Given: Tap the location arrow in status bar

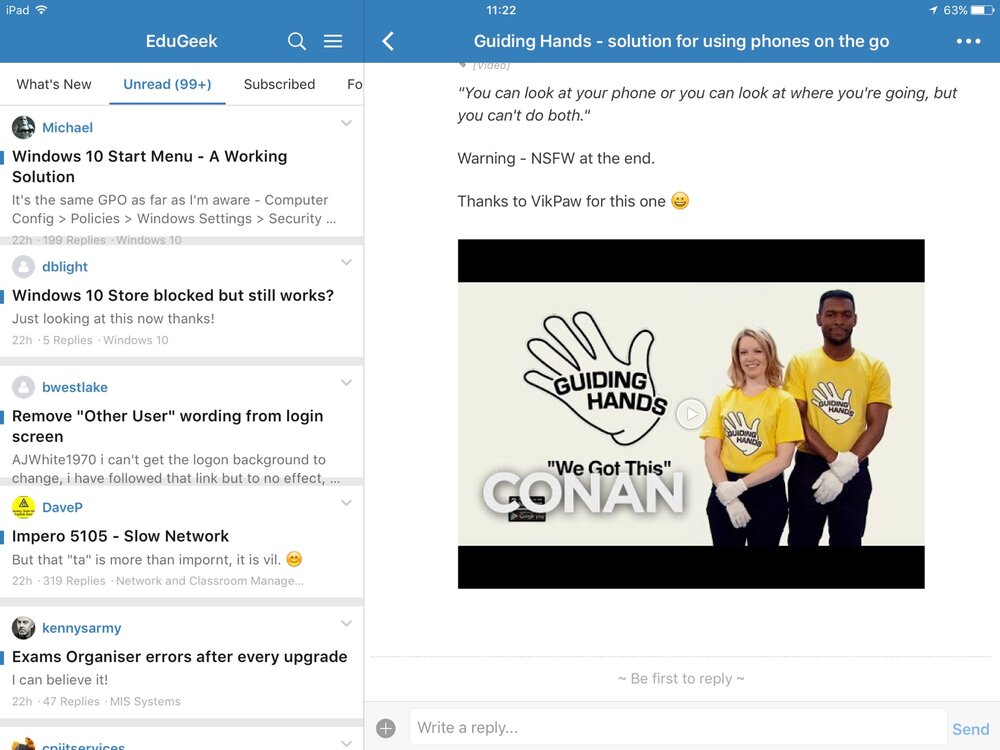Looking at the screenshot, I should 934,10.
